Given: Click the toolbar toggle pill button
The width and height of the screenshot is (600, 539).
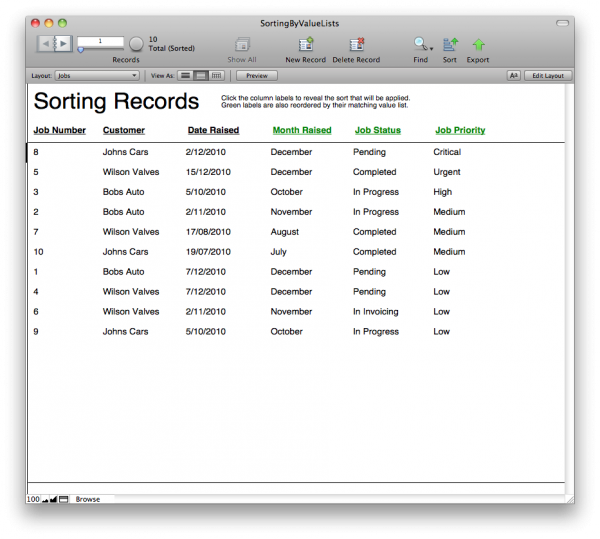Looking at the screenshot, I should (562, 23).
